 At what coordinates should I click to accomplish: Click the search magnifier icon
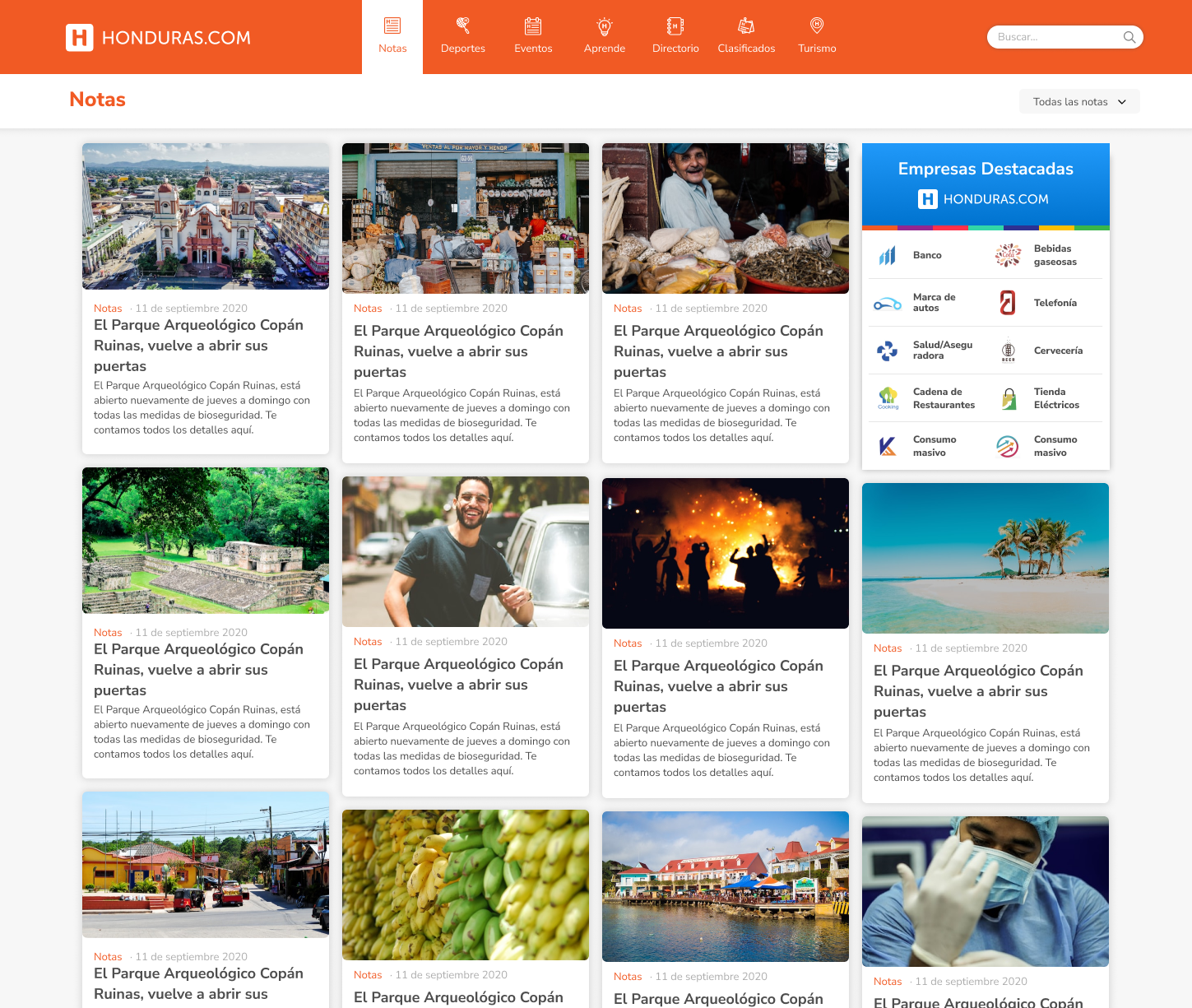click(1129, 37)
